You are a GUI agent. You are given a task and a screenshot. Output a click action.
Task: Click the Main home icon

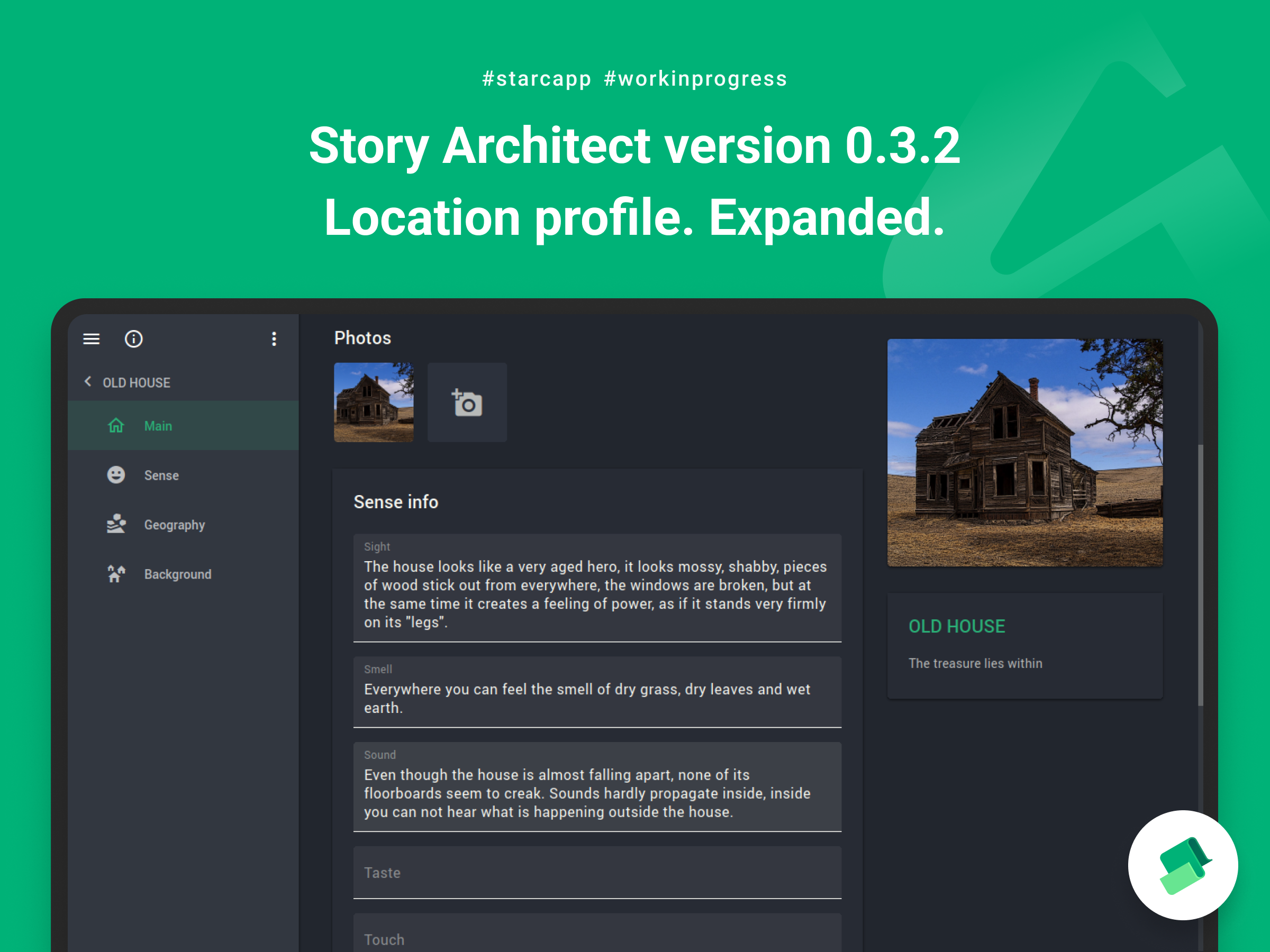click(x=116, y=426)
